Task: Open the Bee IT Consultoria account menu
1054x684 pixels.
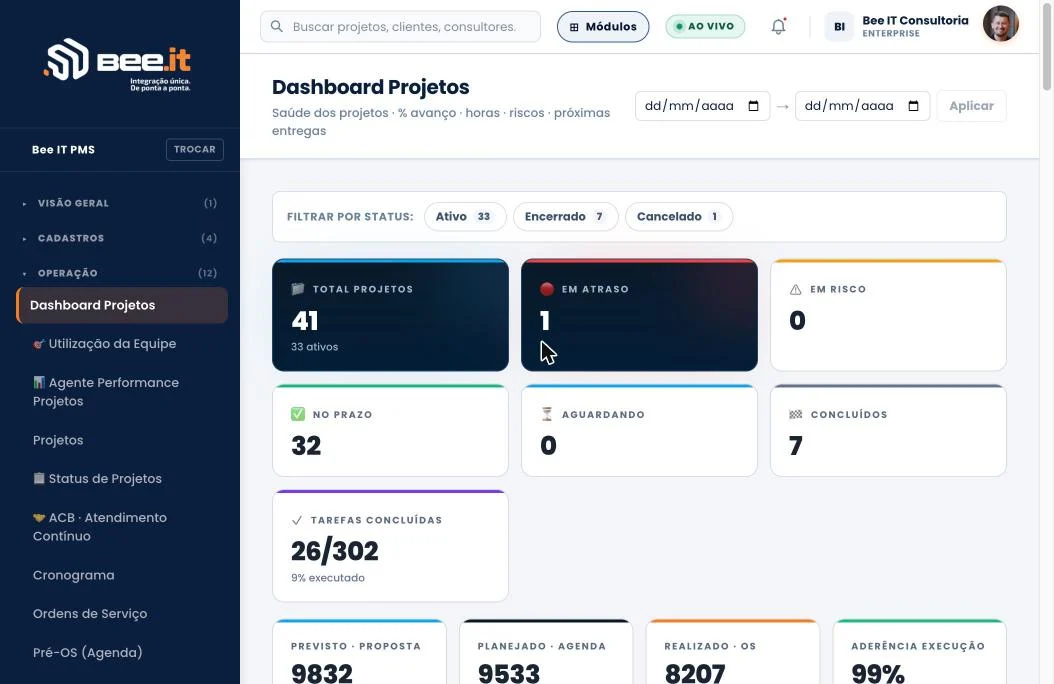Action: (915, 26)
